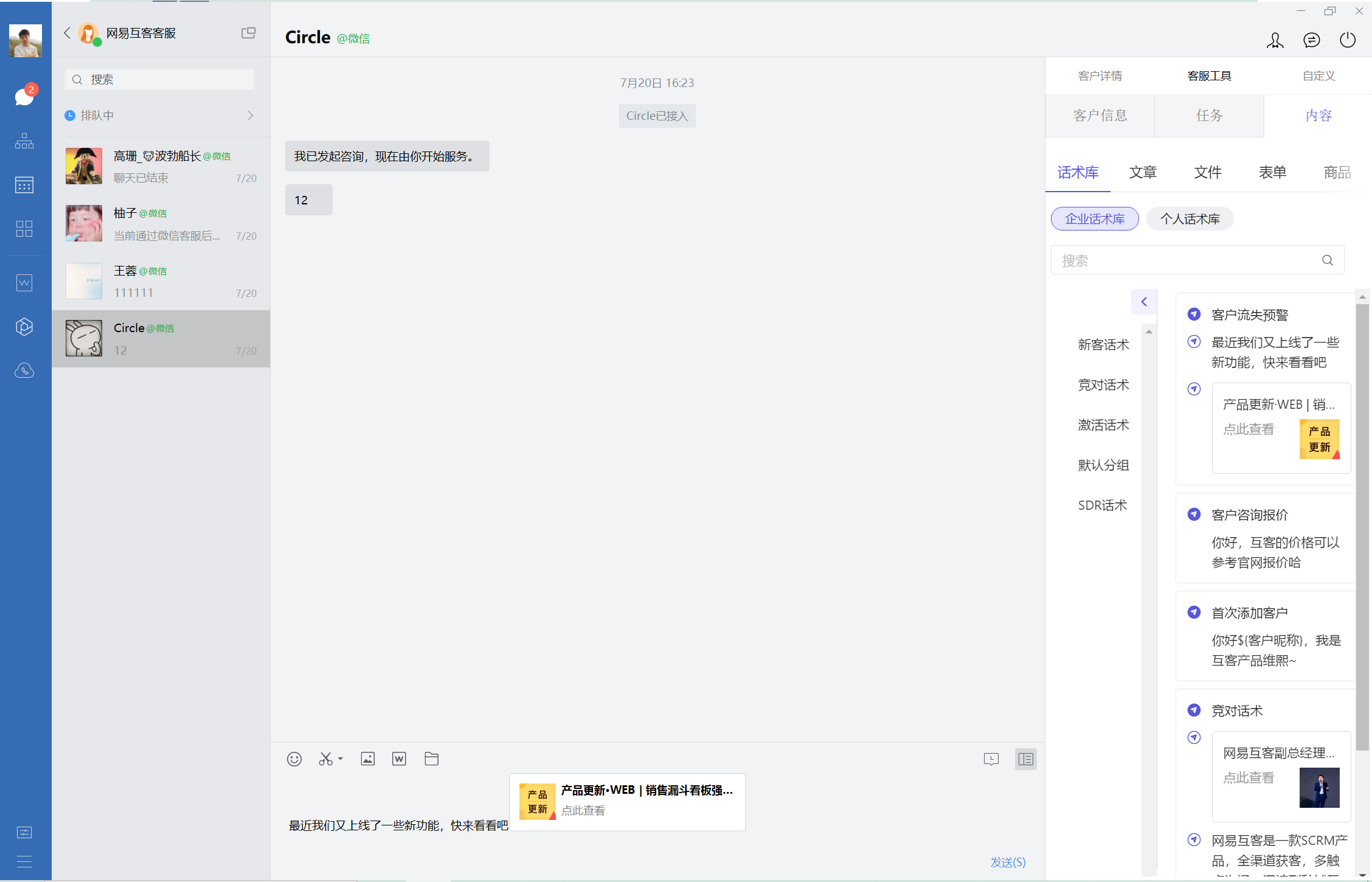Select the 话术库 sub-tab
Viewport: 1372px width, 882px height.
(1078, 173)
